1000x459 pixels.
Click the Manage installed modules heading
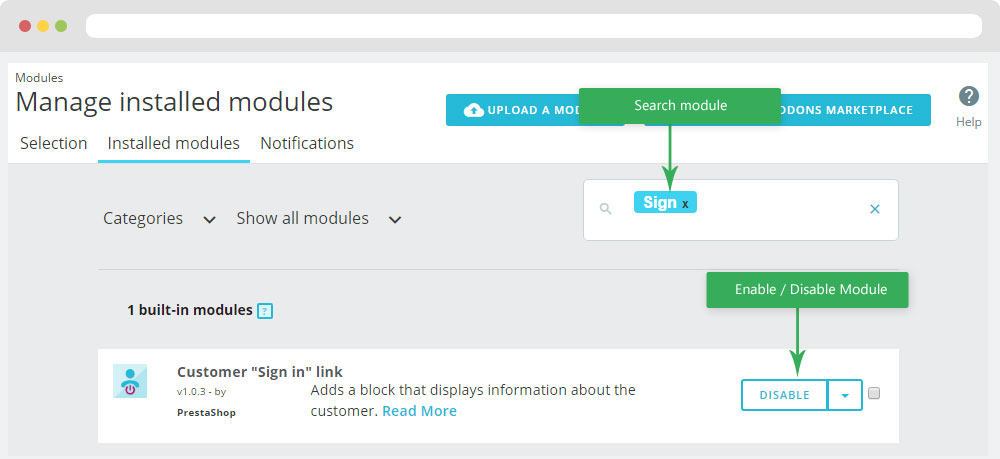[x=174, y=102]
